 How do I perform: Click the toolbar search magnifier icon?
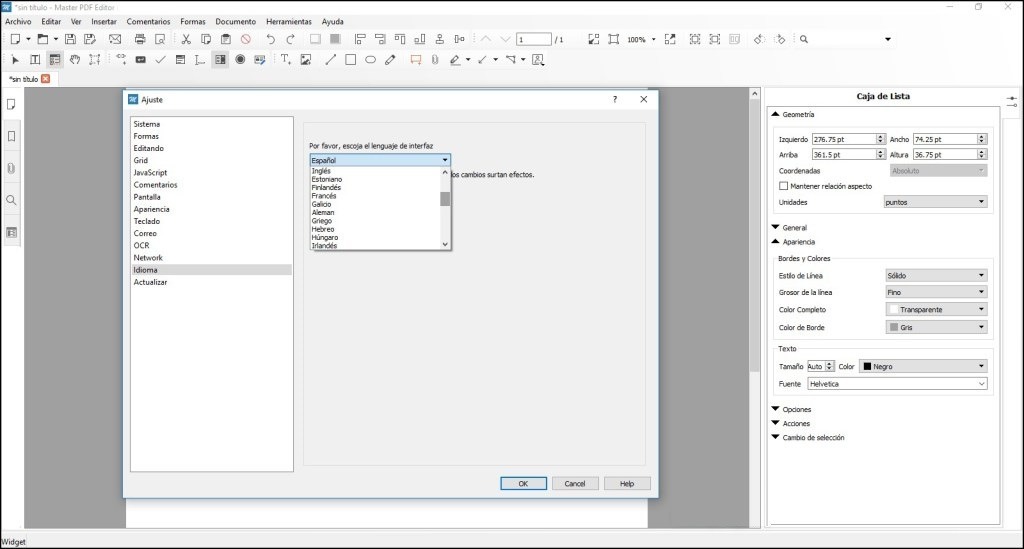pyautogui.click(x=804, y=39)
